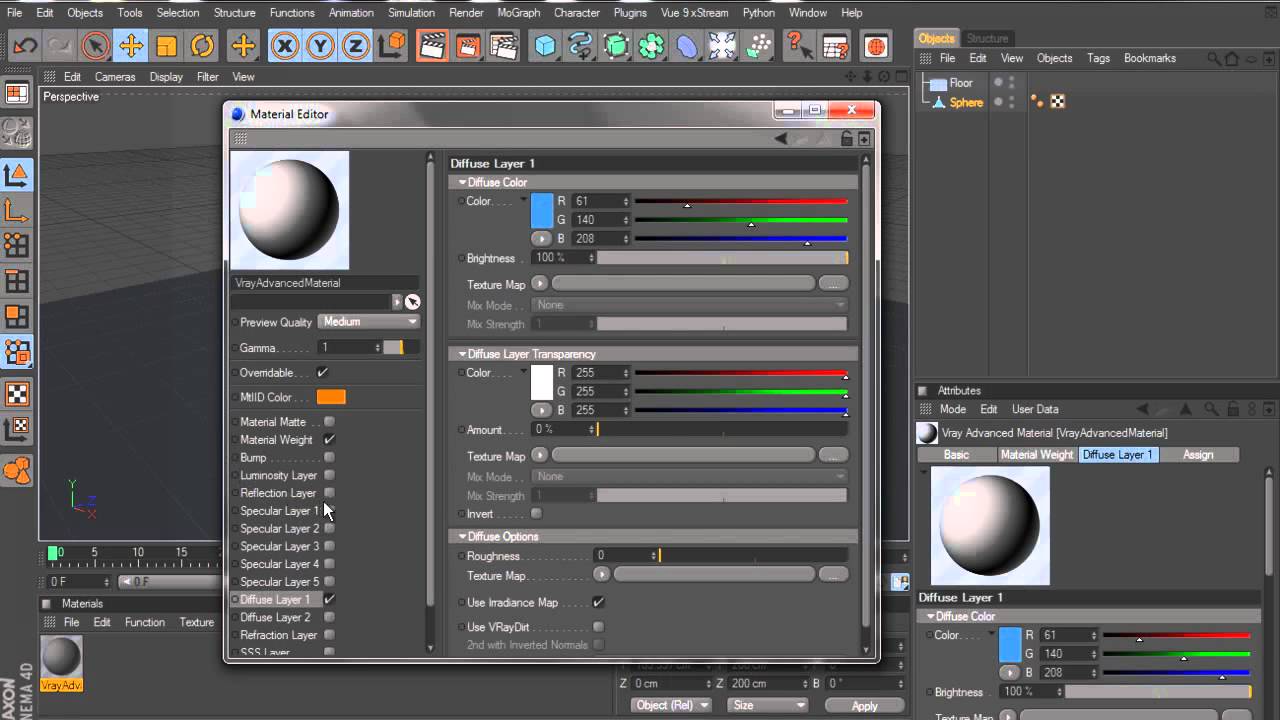Open Object (Rel) dropdown
This screenshot has height=720, width=1280.
click(671, 705)
